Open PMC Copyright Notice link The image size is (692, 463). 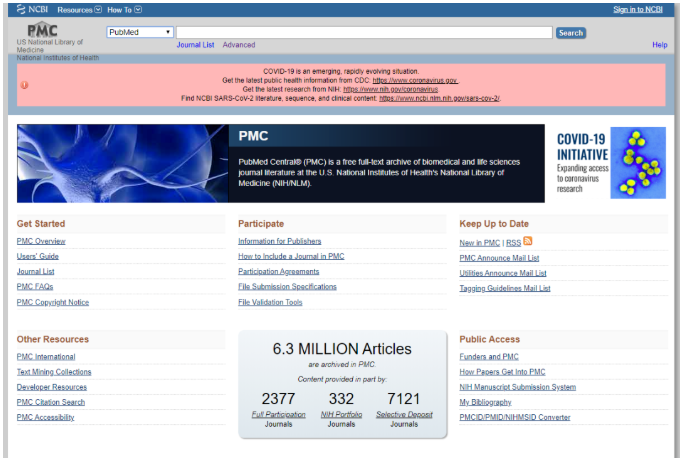click(x=53, y=302)
